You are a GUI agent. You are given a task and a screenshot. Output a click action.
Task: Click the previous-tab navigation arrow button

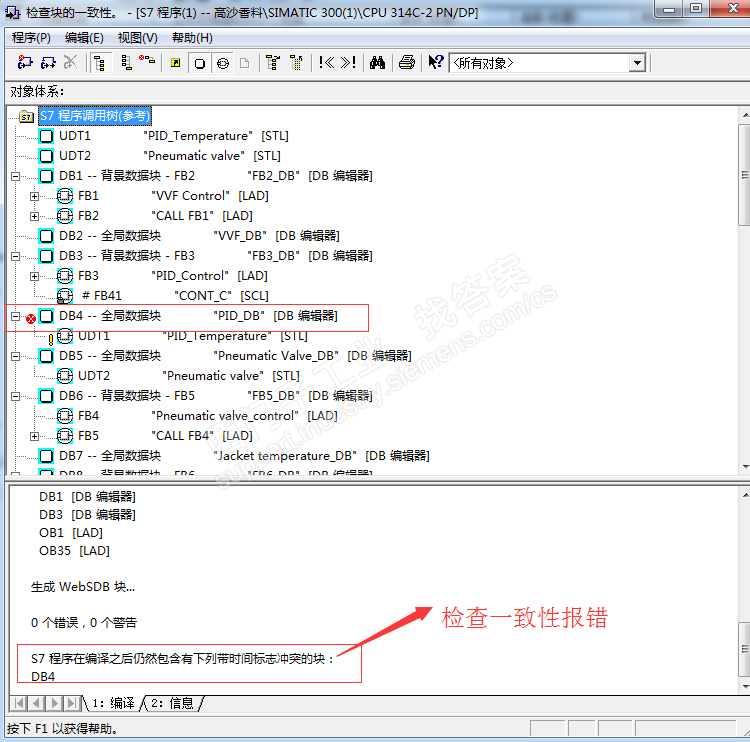click(36, 703)
